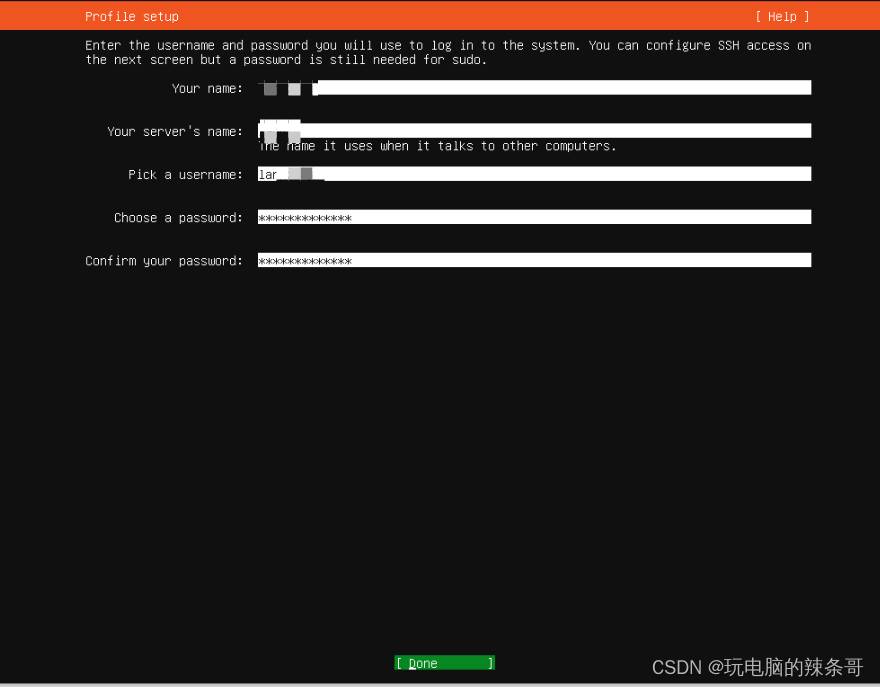
Task: Activate the Choose a password field
Action: pyautogui.click(x=560, y=217)
